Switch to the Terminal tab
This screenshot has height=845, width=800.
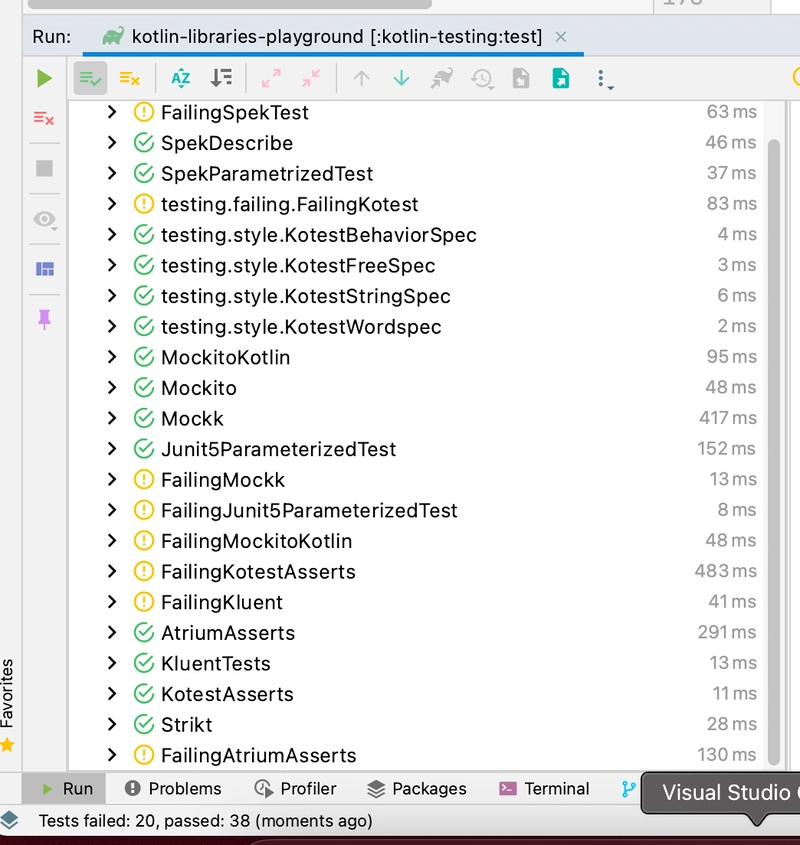coord(543,788)
